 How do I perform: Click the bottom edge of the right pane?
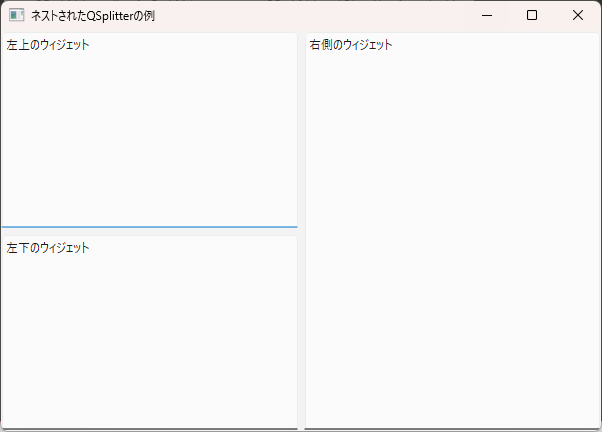click(452, 428)
